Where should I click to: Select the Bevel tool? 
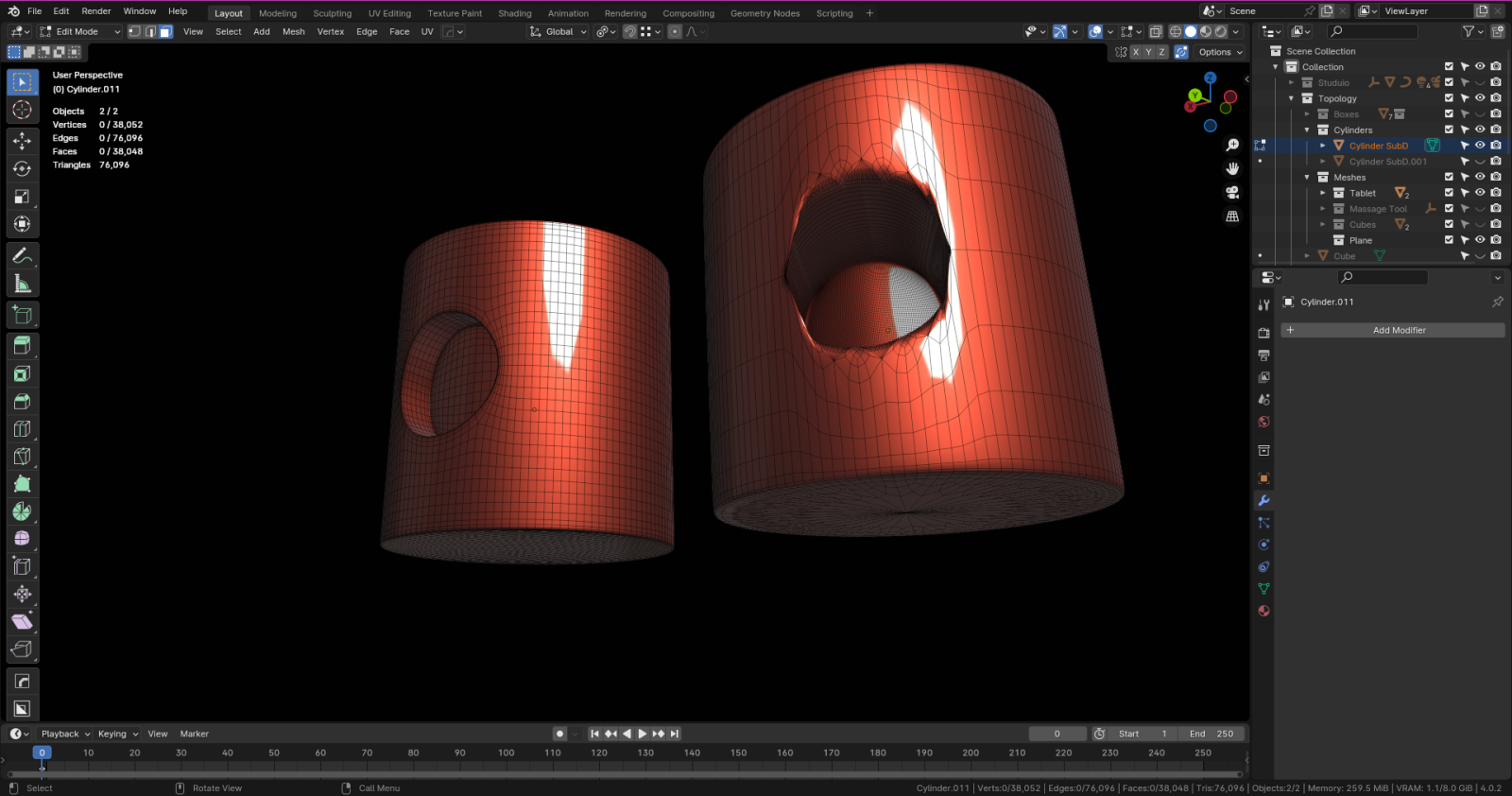click(23, 401)
